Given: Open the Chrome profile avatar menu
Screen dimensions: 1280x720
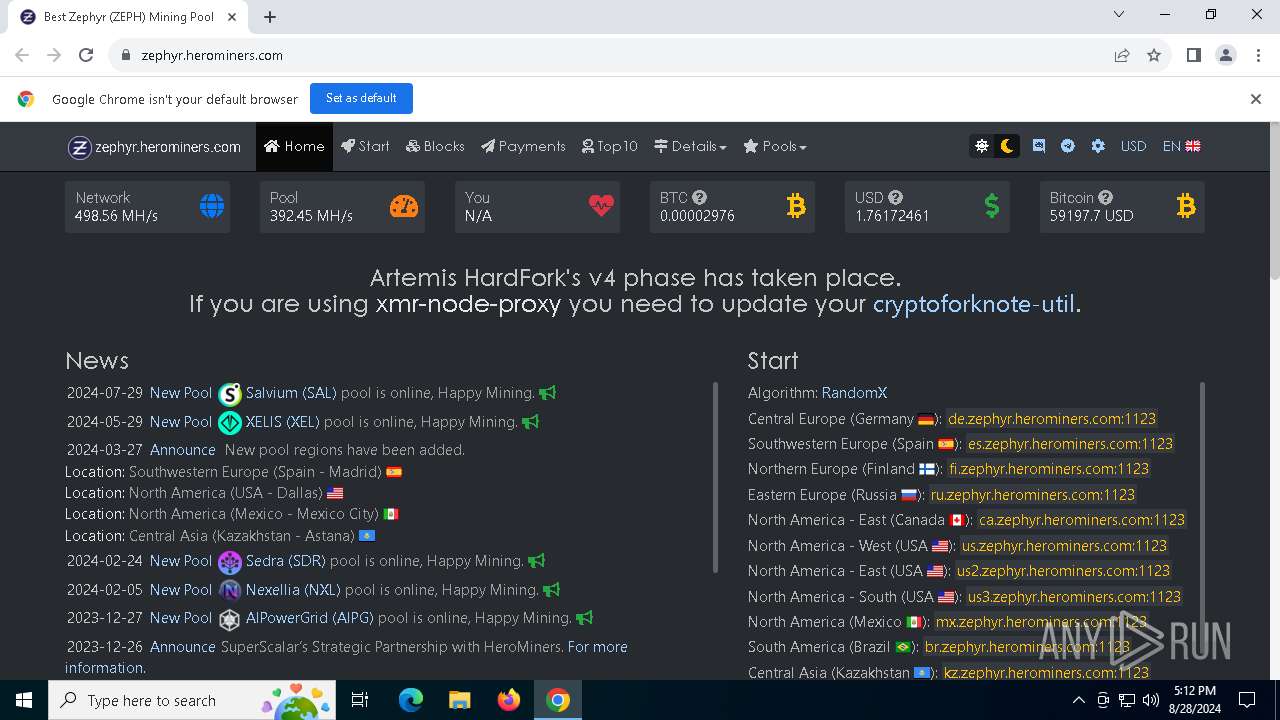Looking at the screenshot, I should [x=1226, y=55].
